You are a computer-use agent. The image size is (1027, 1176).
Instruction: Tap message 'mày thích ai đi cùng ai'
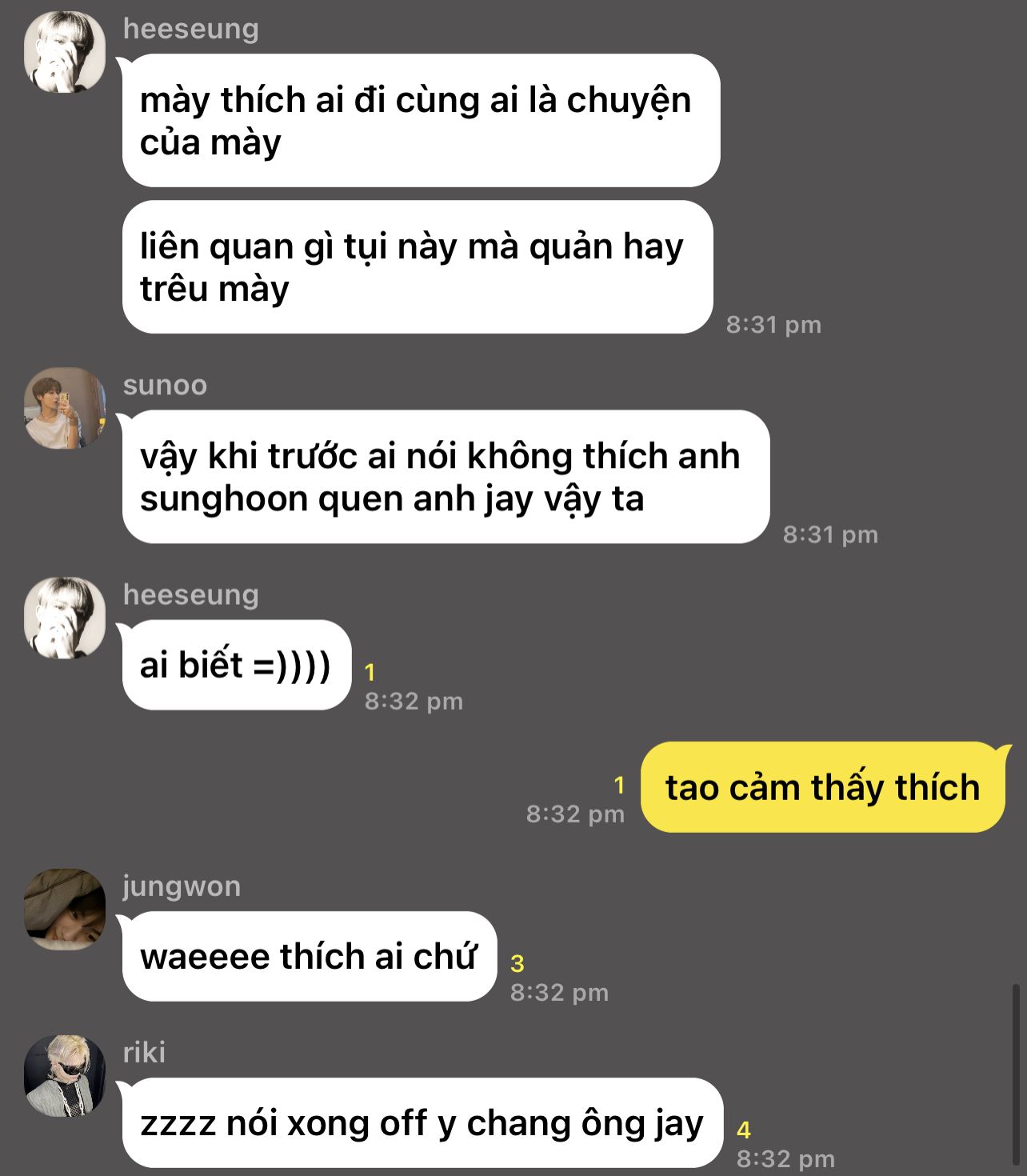[421, 121]
